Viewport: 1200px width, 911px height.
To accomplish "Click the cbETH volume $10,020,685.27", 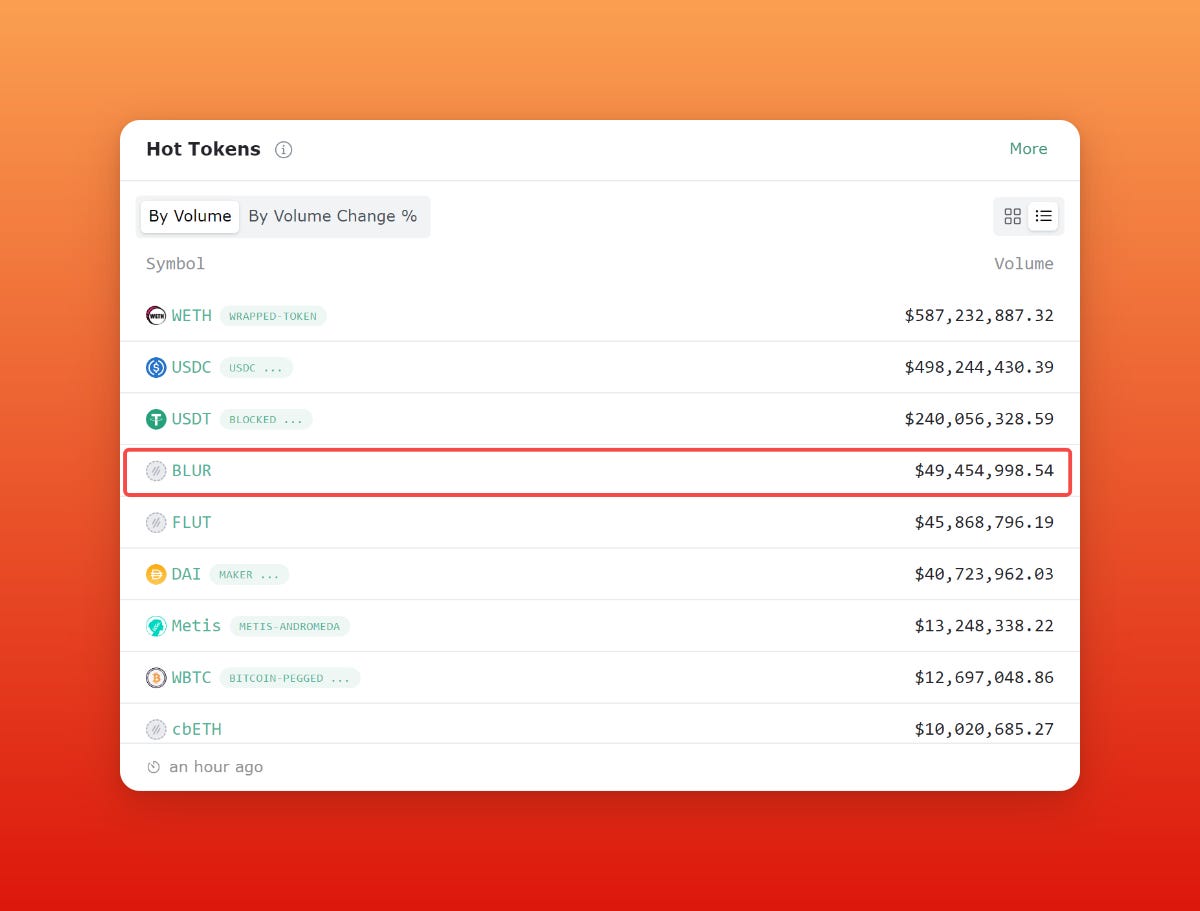I will 984,730.
